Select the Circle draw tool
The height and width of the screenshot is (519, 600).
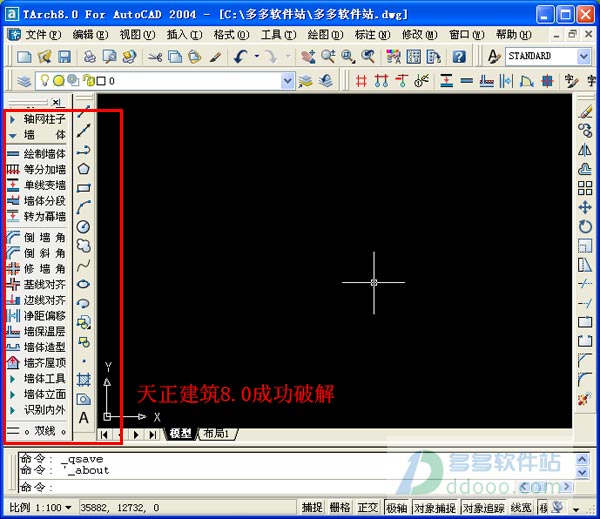[84, 227]
